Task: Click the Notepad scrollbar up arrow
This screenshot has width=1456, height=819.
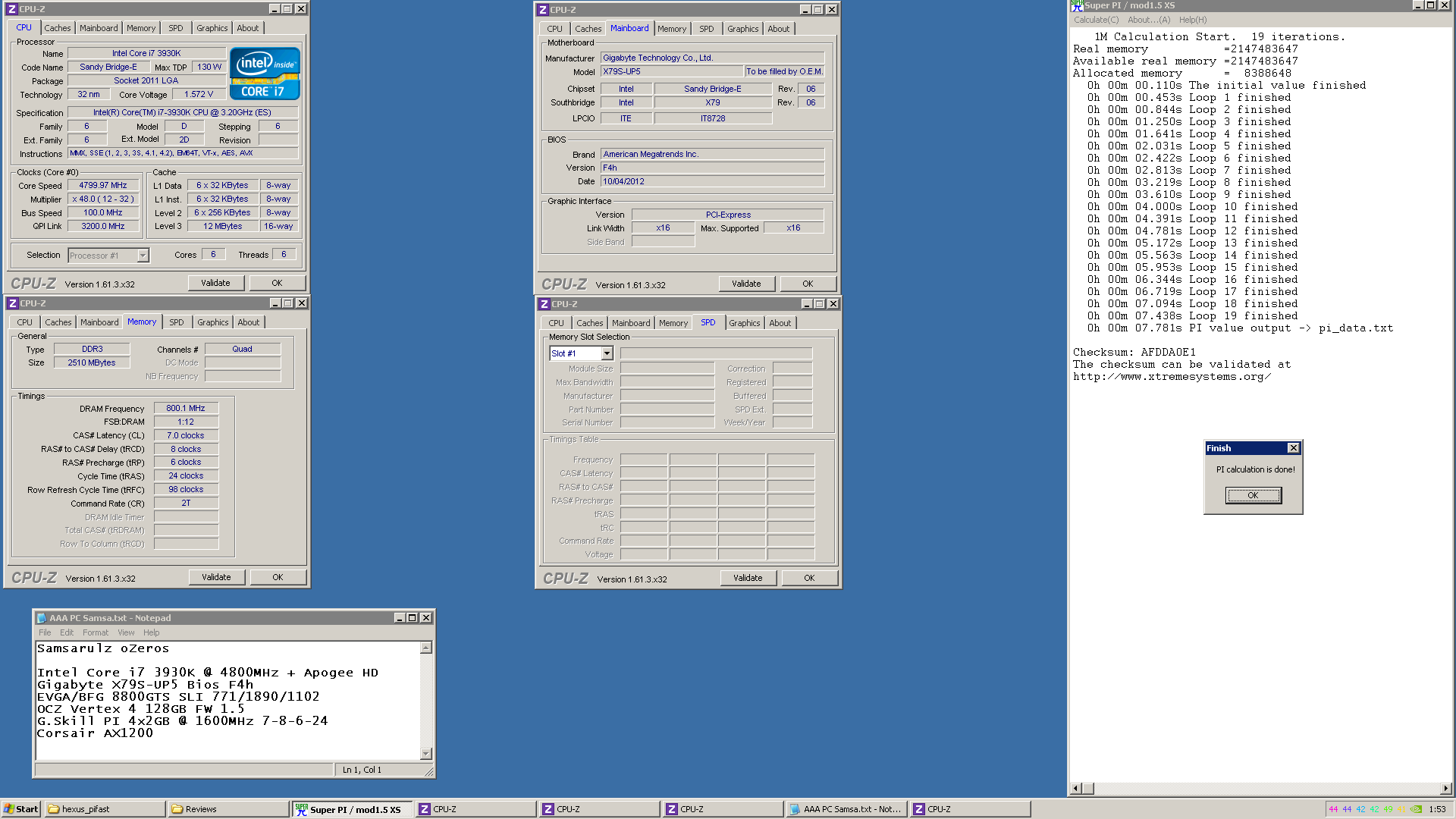Action: pyautogui.click(x=426, y=648)
